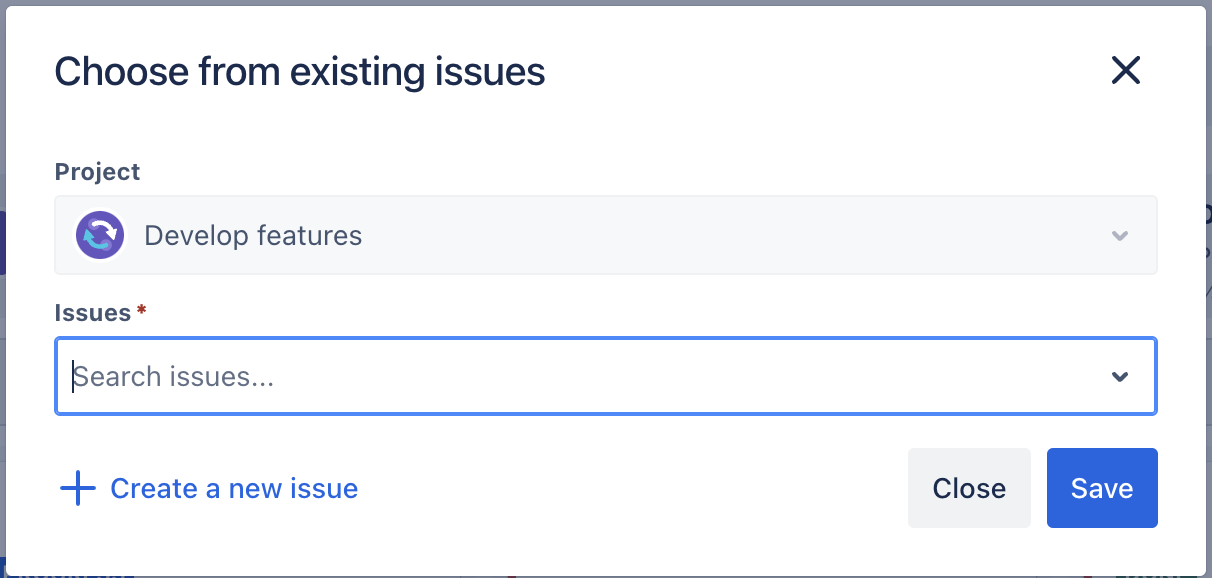Viewport: 1212px width, 578px height.
Task: Click the word Close on the grey button
Action: pos(969,488)
